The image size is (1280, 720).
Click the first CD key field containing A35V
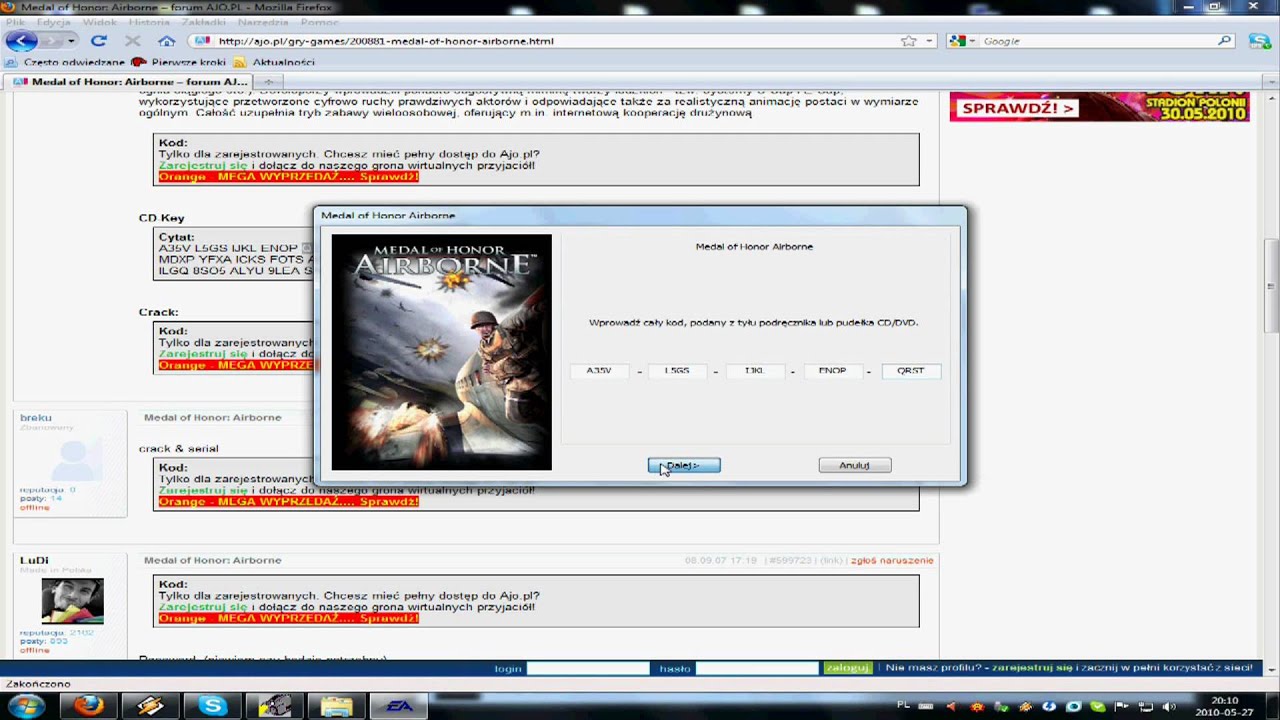pyautogui.click(x=599, y=370)
